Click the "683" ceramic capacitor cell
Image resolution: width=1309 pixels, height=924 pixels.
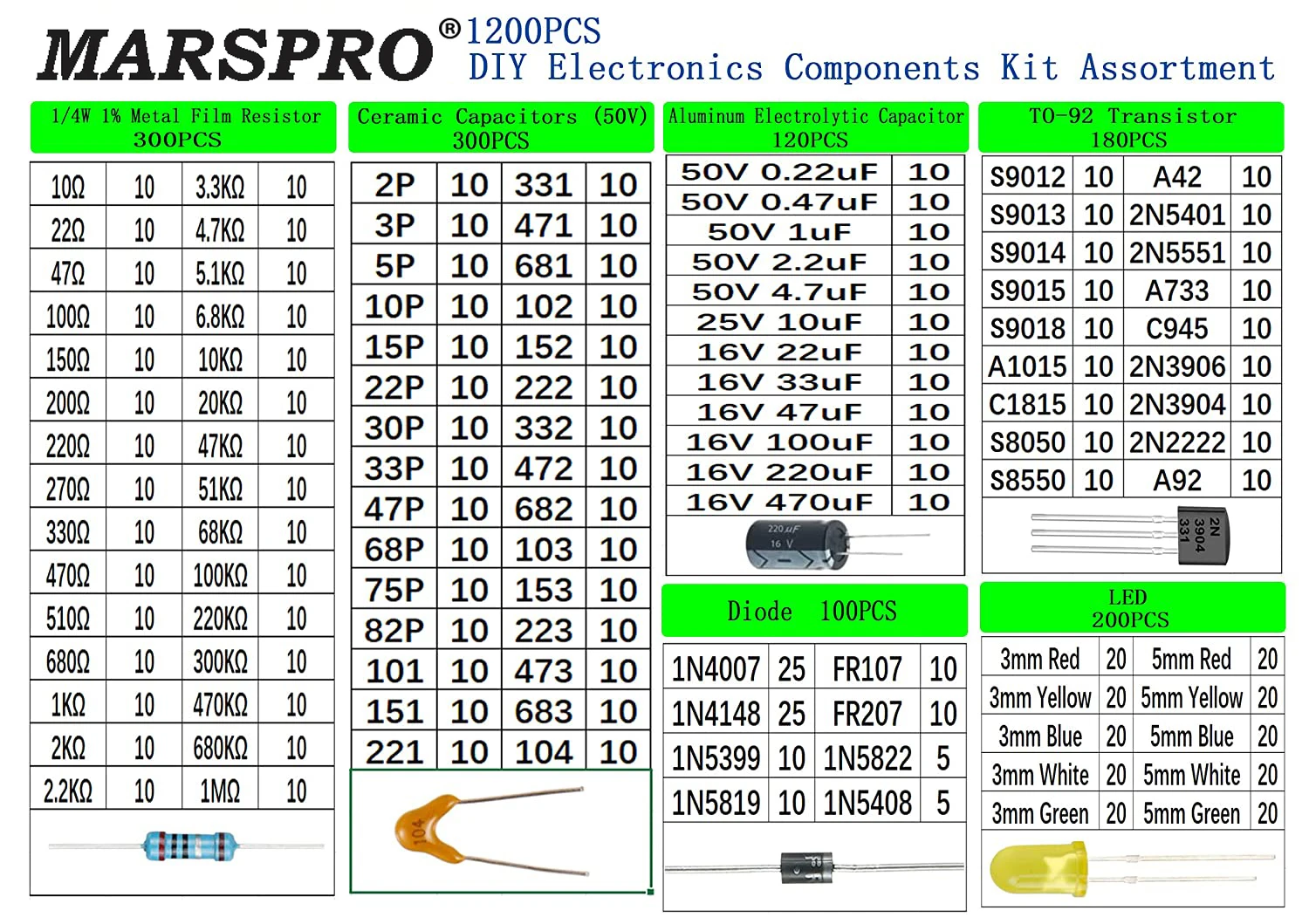click(x=544, y=711)
